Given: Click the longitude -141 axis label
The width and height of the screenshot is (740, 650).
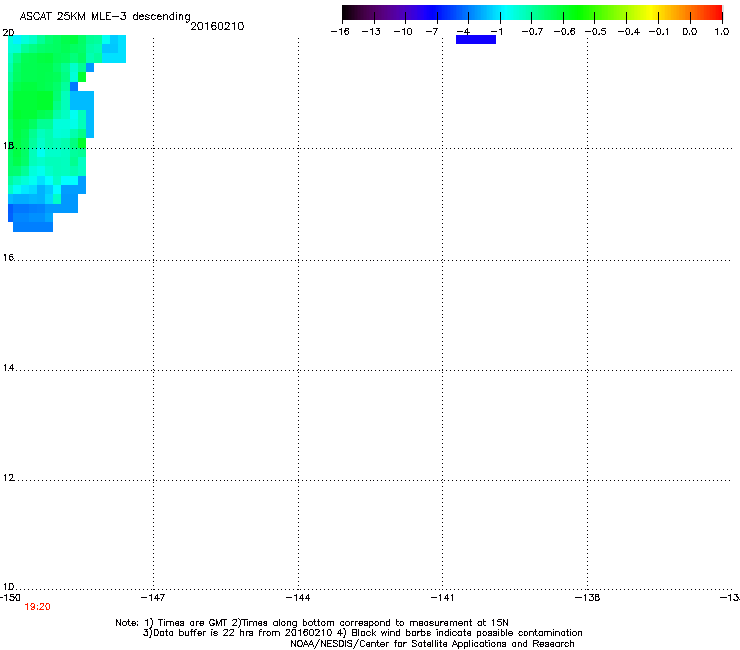Looking at the screenshot, I should pyautogui.click(x=442, y=597).
